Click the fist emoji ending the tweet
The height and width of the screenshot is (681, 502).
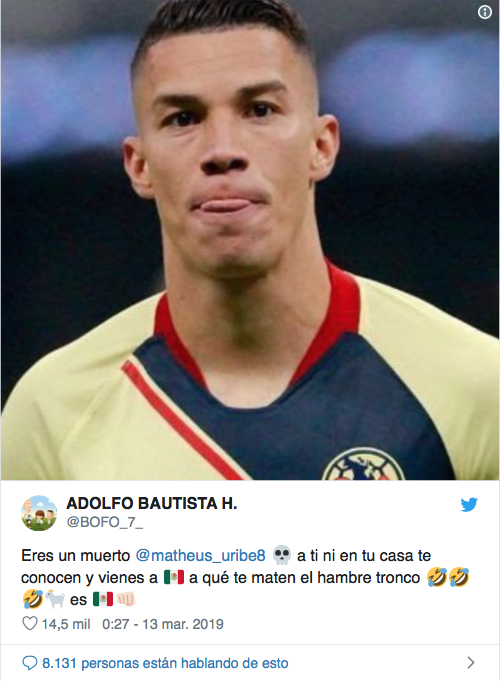126,599
